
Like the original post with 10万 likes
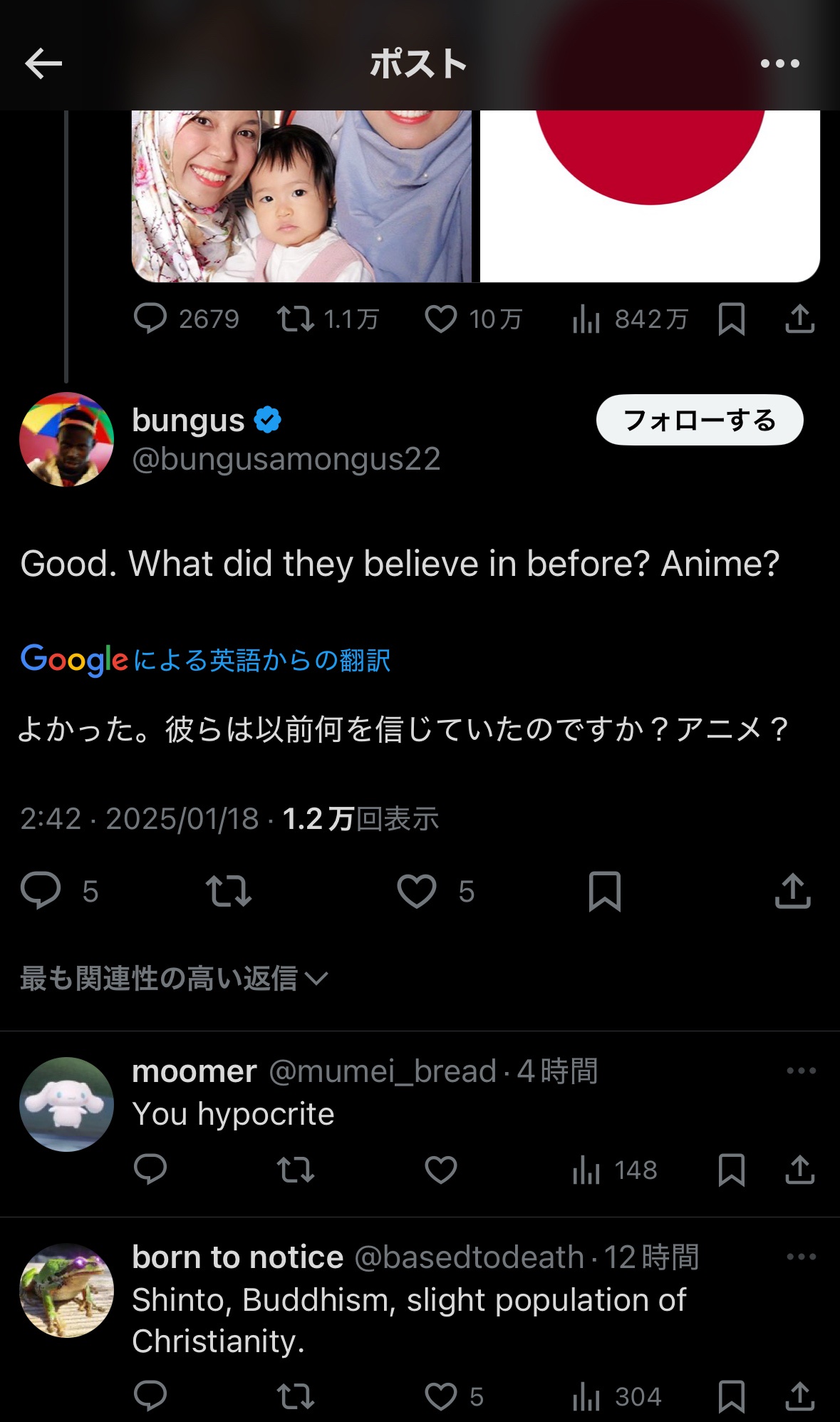click(440, 319)
